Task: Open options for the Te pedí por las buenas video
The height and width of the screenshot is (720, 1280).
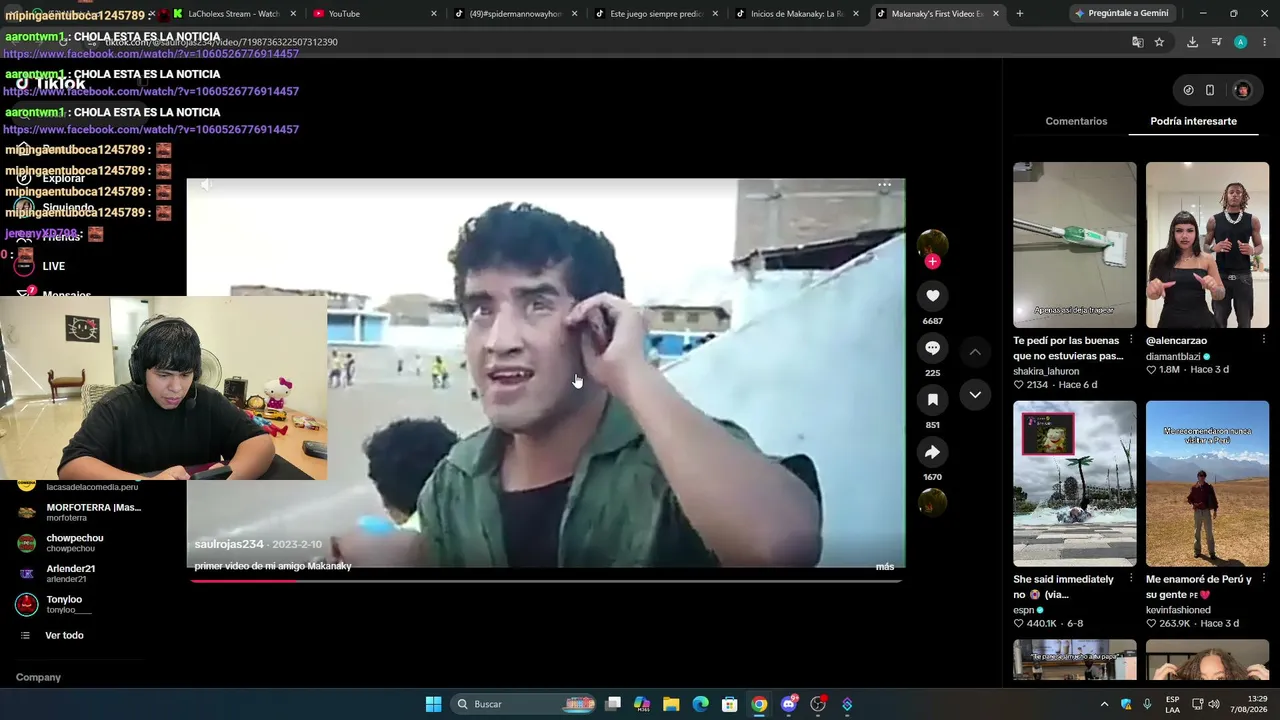Action: 1131,340
